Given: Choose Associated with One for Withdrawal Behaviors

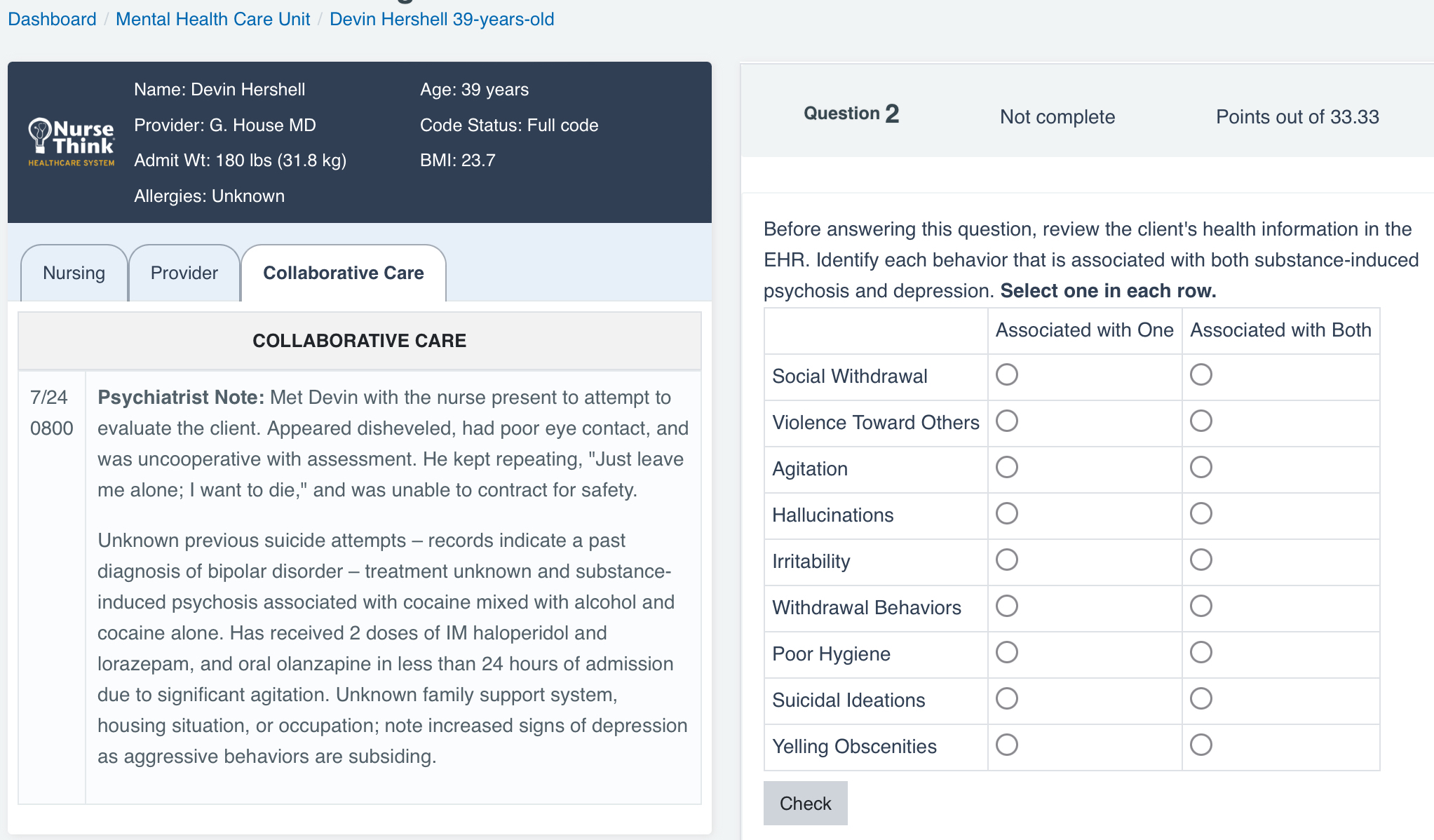Looking at the screenshot, I should point(1006,606).
